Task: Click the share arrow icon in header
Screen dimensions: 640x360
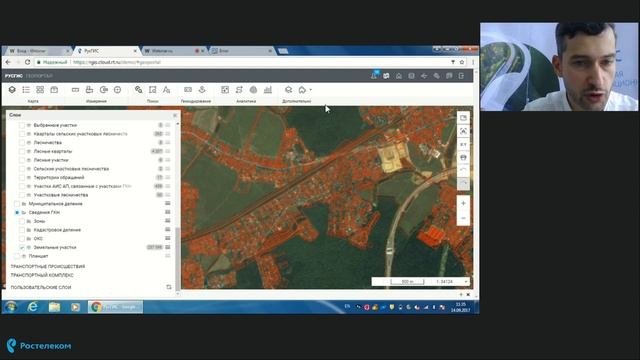Action: coord(424,76)
